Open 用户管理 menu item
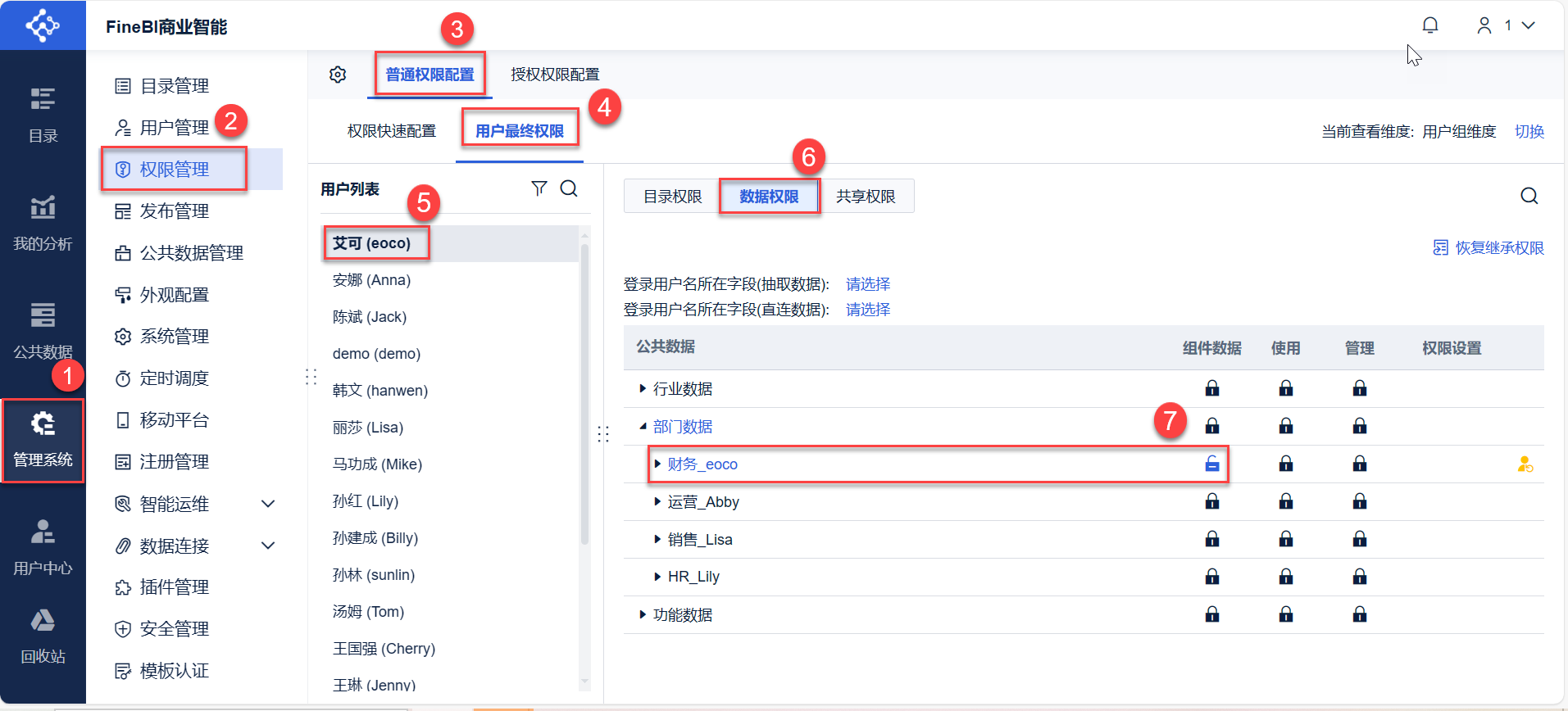Viewport: 1568px width, 711px height. (161, 128)
